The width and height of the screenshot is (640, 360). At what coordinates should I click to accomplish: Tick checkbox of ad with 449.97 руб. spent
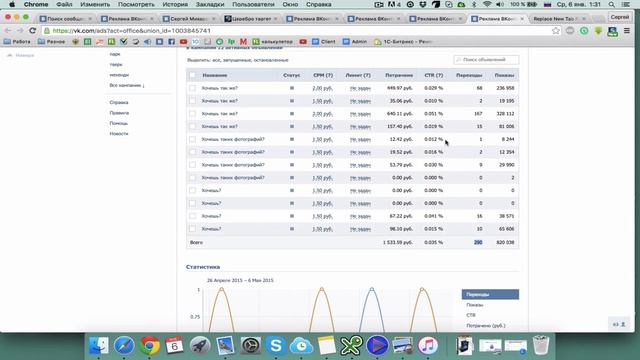pyautogui.click(x=192, y=88)
